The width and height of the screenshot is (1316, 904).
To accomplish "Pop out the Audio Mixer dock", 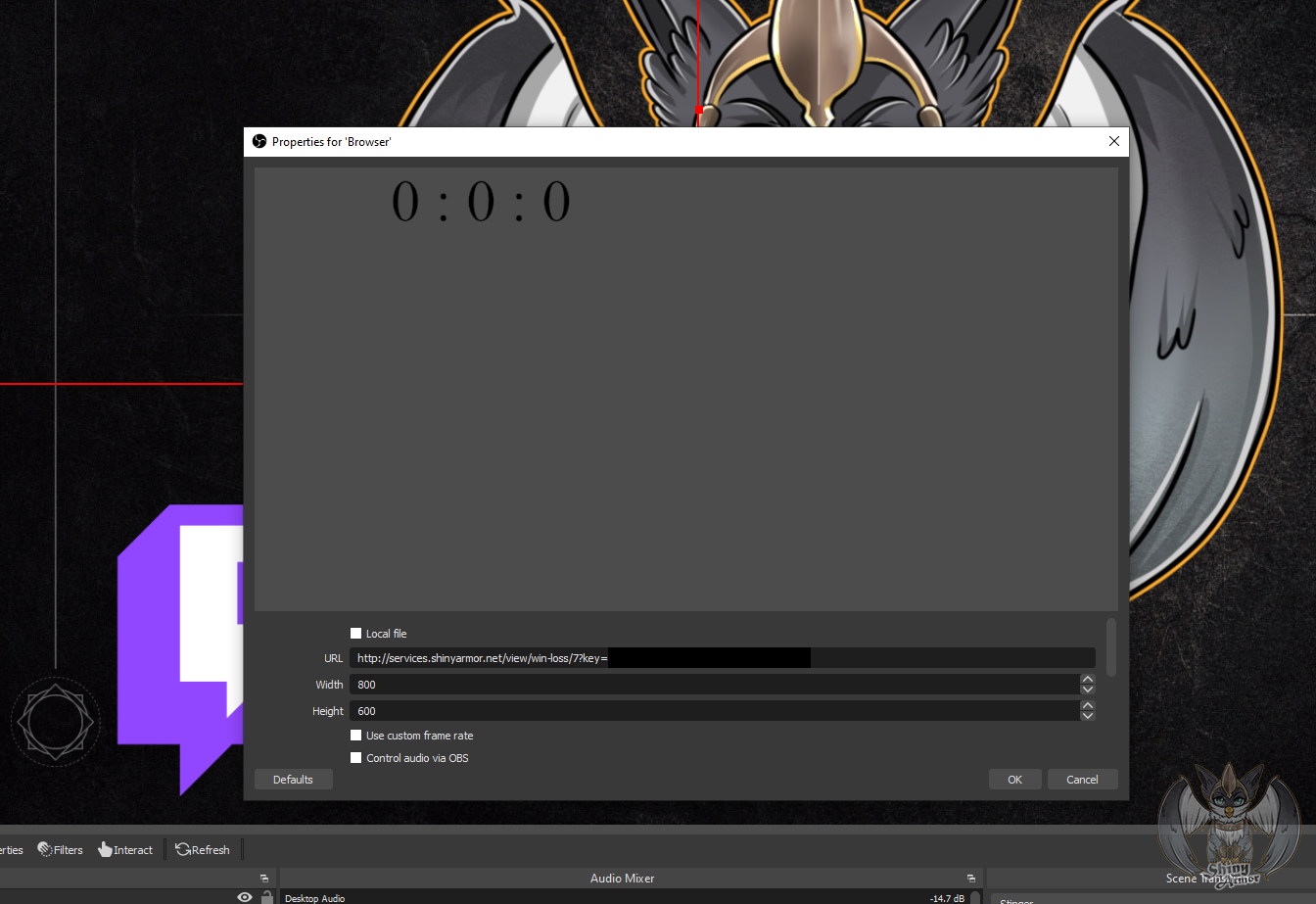I will click(970, 879).
